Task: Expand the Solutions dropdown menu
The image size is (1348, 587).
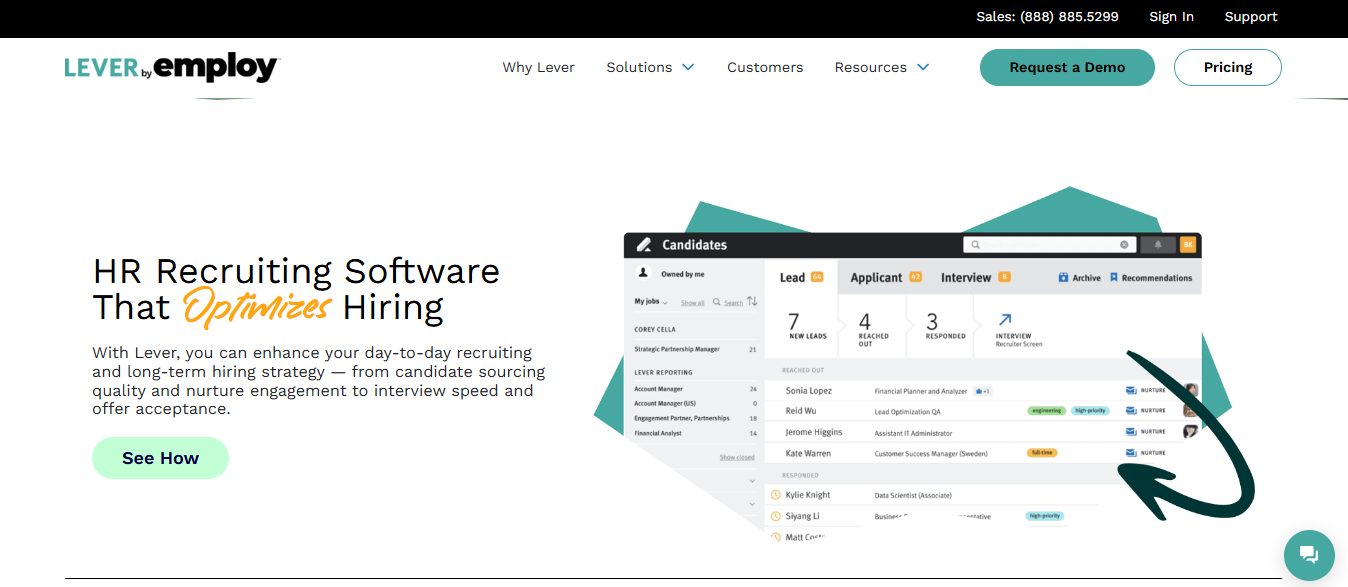Action: pyautogui.click(x=650, y=67)
